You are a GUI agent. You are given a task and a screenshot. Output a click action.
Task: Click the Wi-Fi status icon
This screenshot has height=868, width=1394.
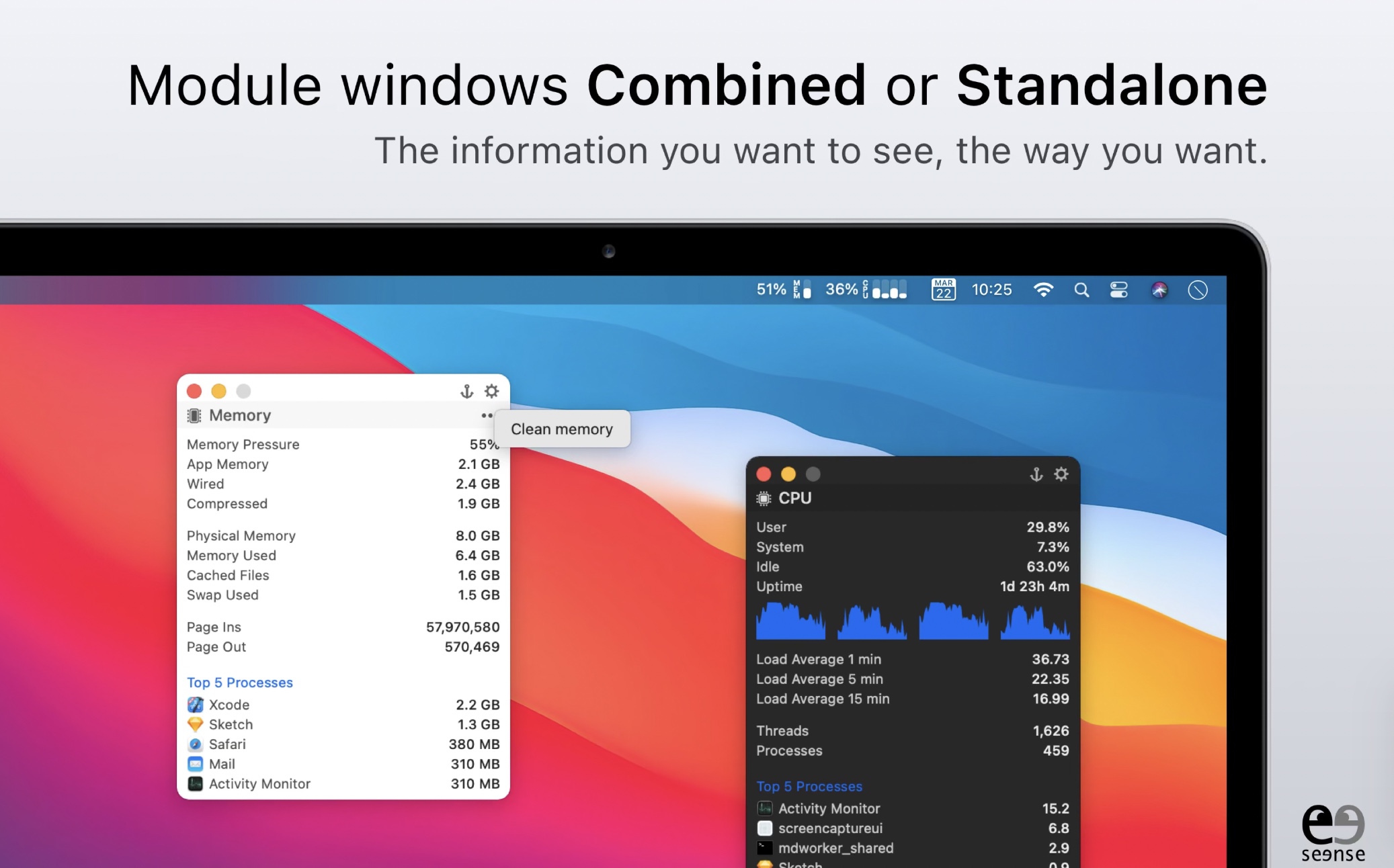[x=1042, y=290]
